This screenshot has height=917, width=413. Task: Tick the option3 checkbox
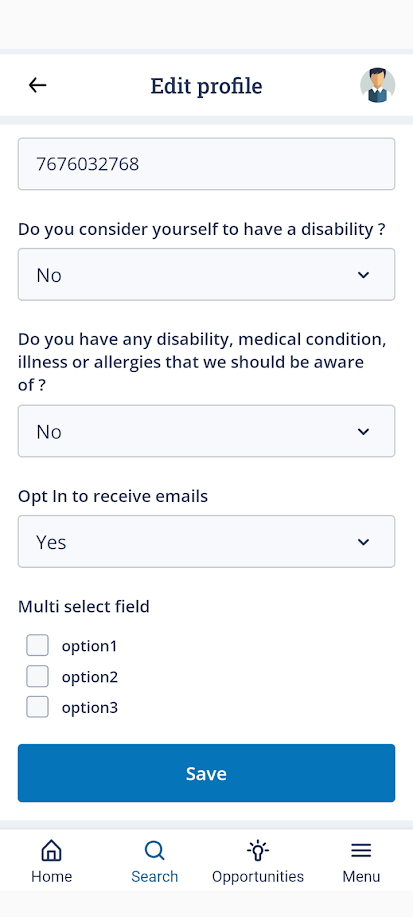(x=37, y=708)
